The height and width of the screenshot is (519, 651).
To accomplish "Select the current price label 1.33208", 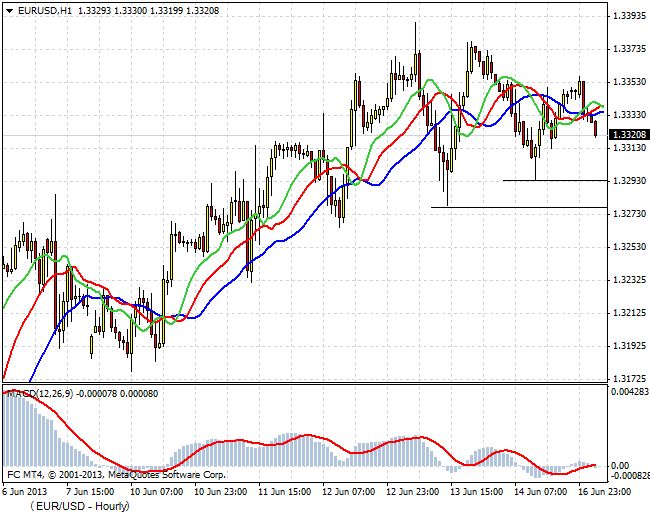I will click(629, 135).
